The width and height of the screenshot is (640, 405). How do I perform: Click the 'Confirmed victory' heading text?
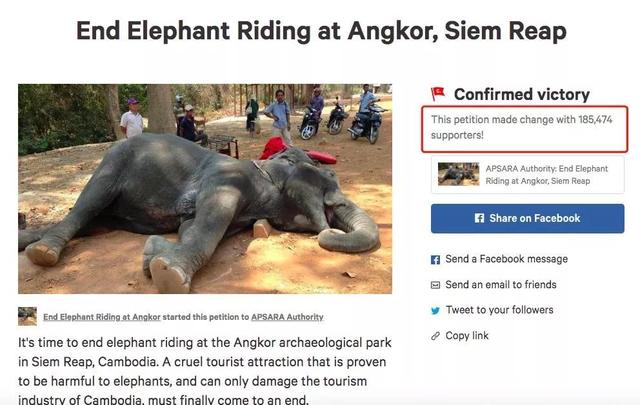click(x=521, y=94)
